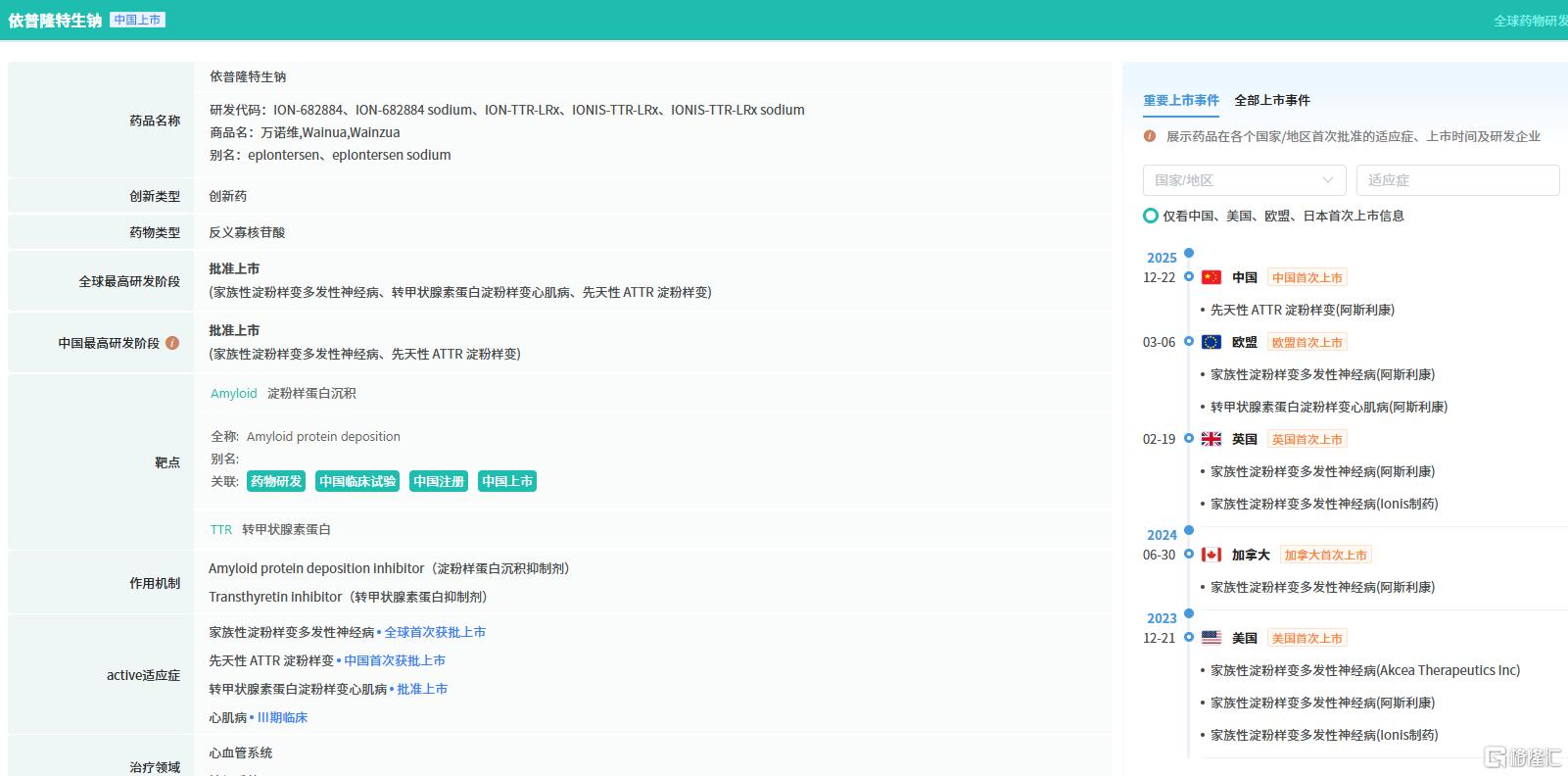Click the 药物研发 tag button
1568x776 pixels.
(x=276, y=481)
